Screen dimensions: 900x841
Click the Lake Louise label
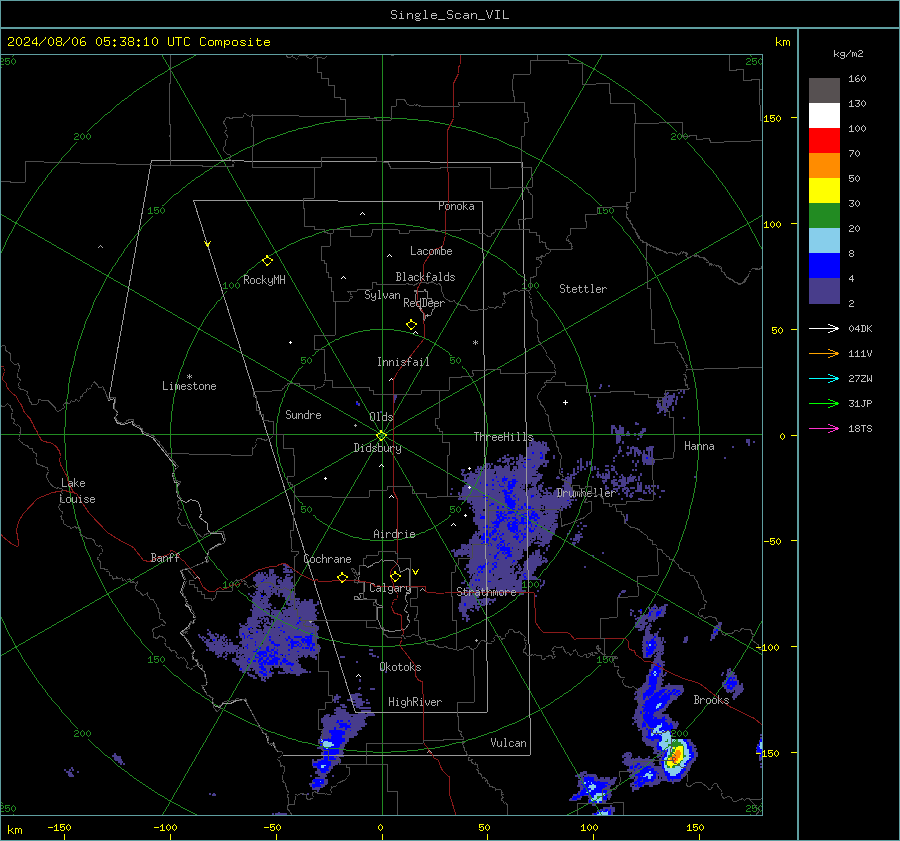coord(77,491)
